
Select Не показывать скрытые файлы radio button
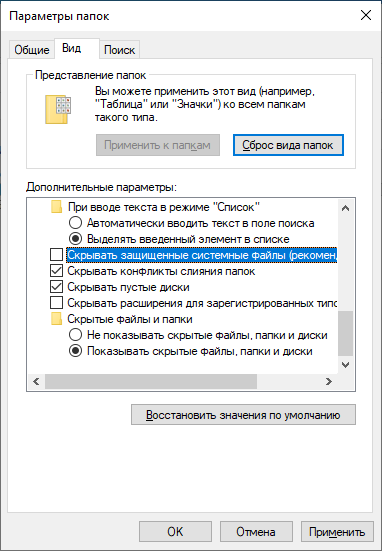(x=76, y=335)
